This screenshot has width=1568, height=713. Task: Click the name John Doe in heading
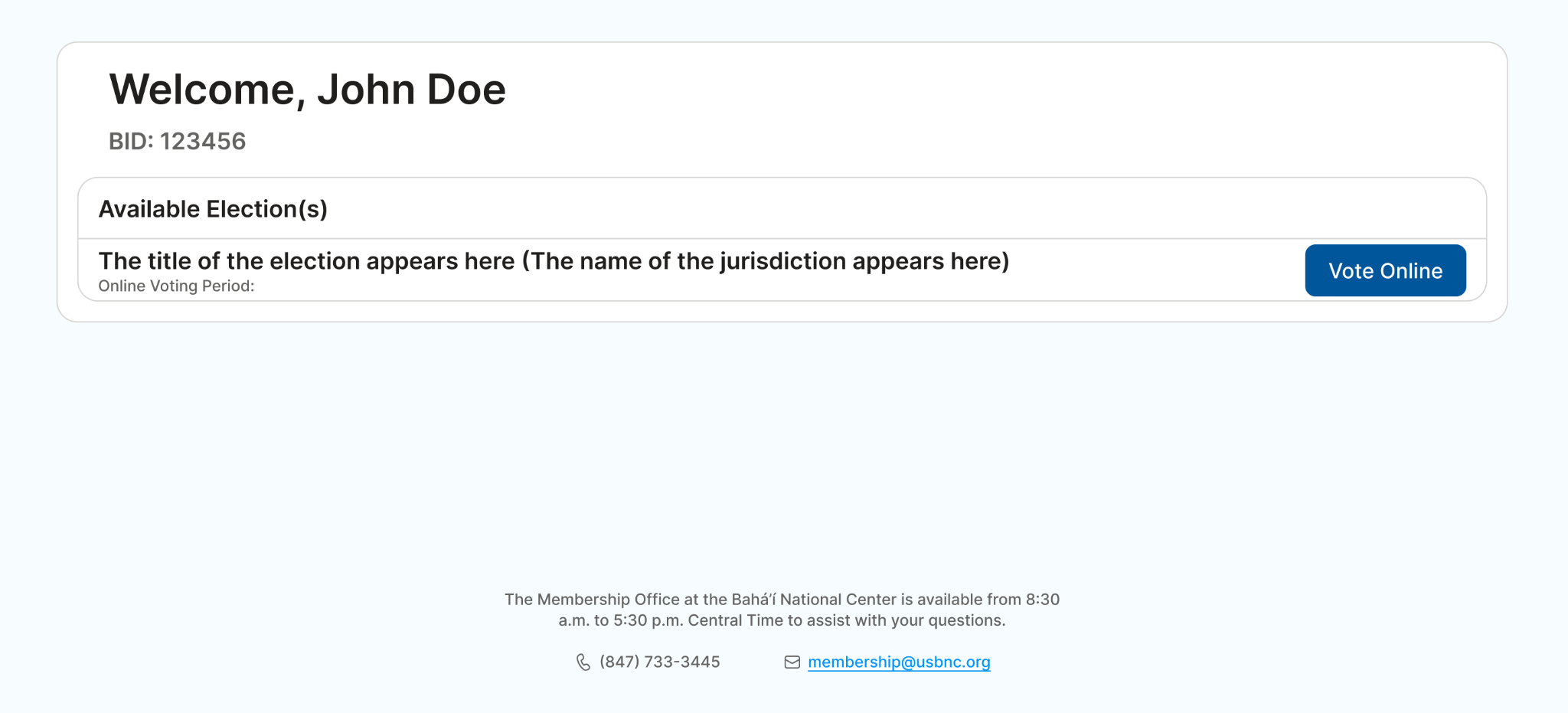411,90
